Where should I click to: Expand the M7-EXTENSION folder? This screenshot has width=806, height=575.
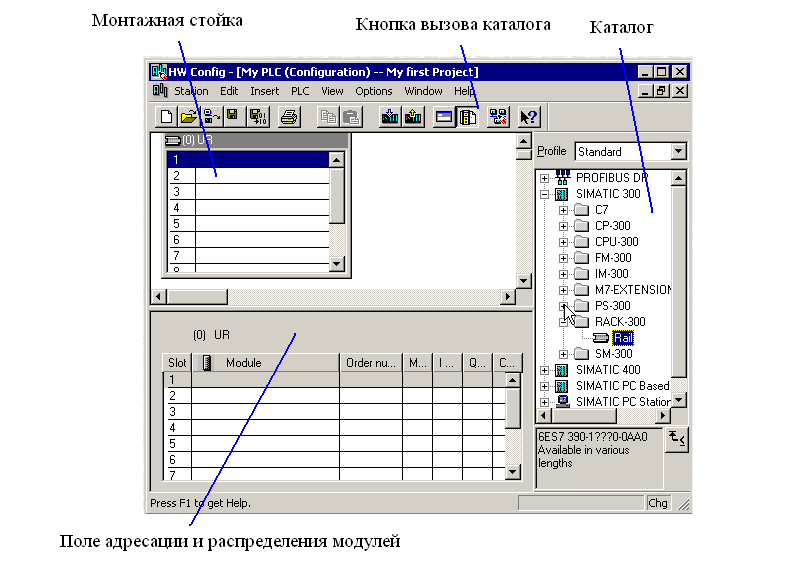(x=564, y=290)
